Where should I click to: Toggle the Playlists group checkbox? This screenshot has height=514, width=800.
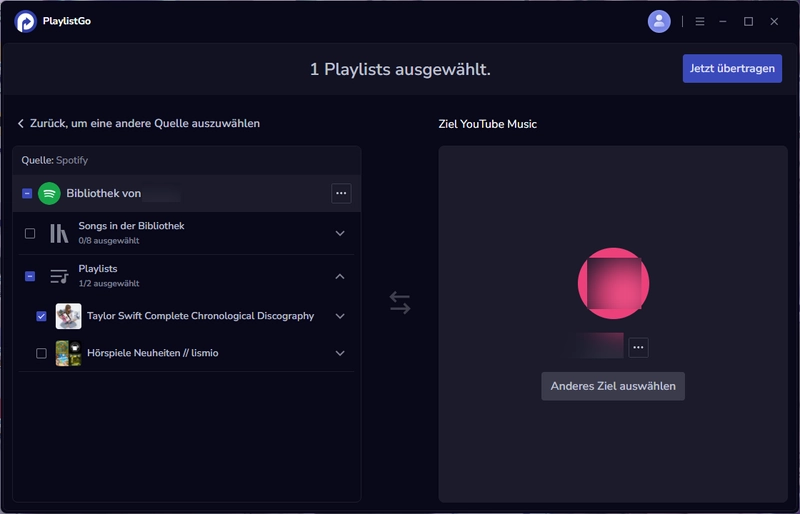click(x=30, y=276)
